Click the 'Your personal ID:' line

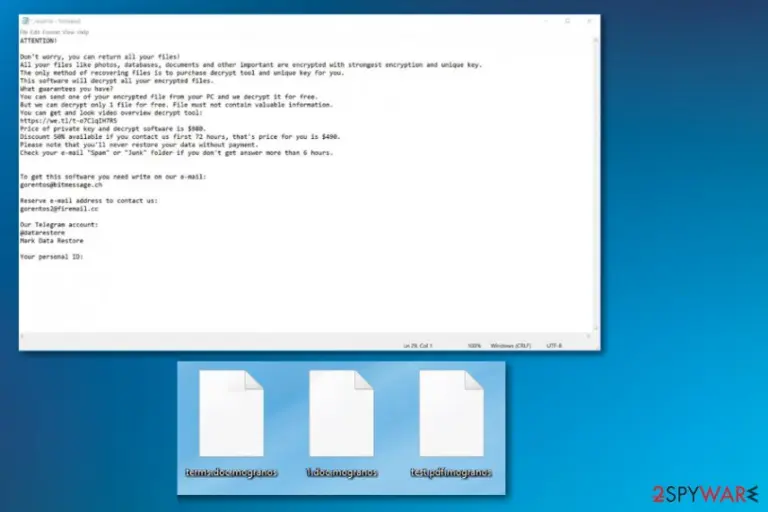pos(52,257)
